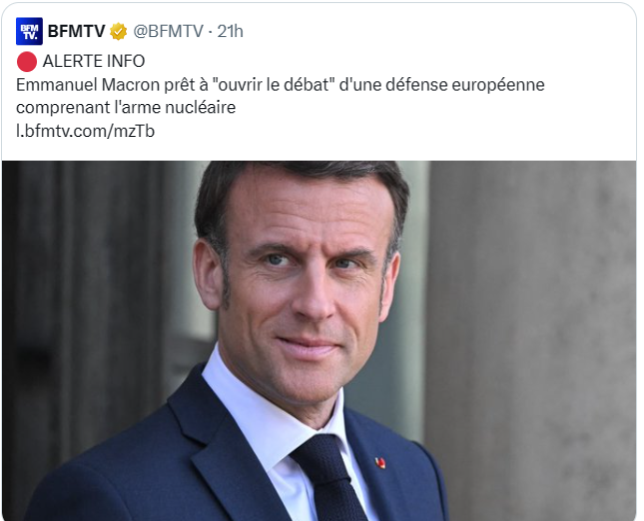This screenshot has width=644, height=521.
Task: Click the gold verified badge
Action: (x=118, y=32)
